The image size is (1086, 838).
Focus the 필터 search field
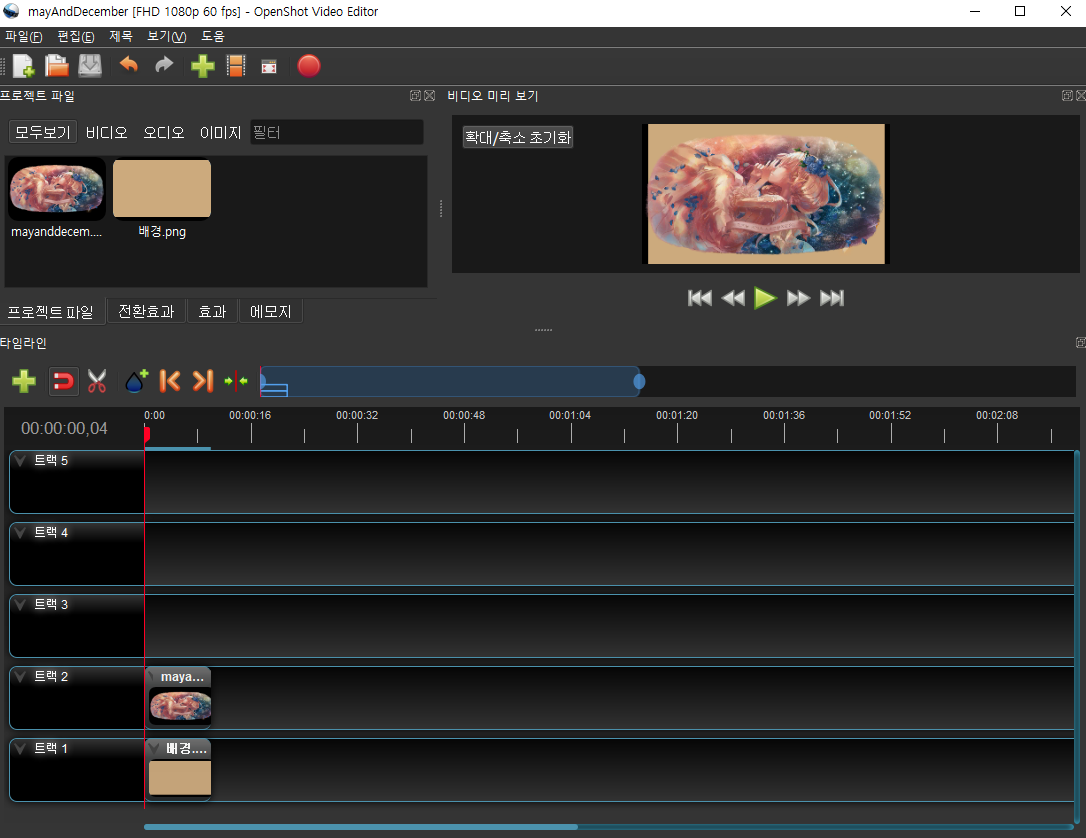click(x=337, y=132)
